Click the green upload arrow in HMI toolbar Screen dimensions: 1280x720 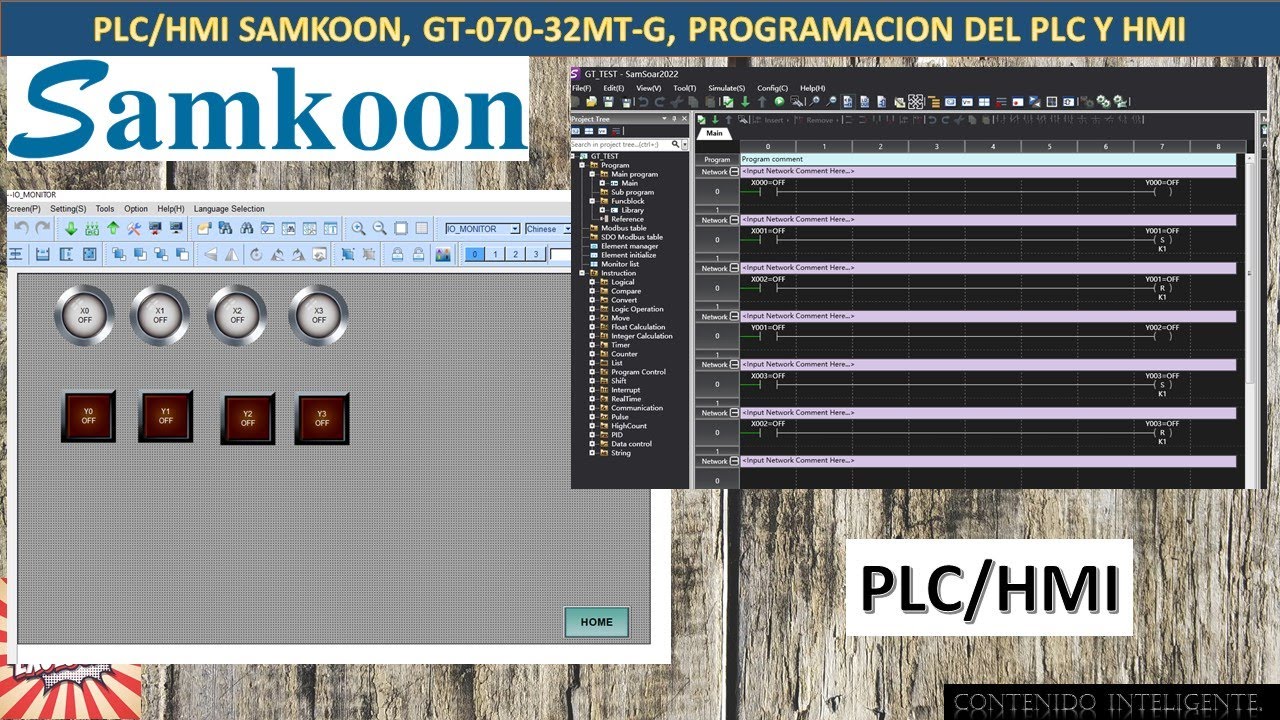tap(113, 229)
